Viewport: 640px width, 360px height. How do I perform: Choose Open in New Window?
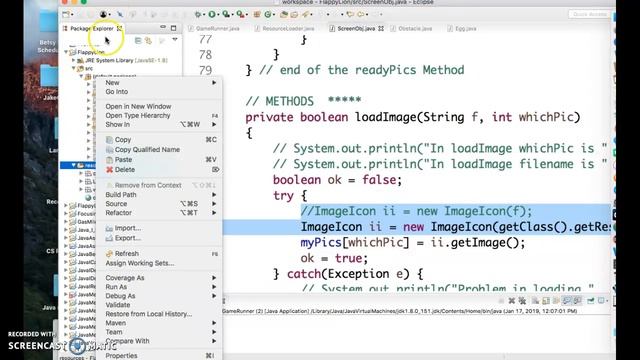coord(160,106)
